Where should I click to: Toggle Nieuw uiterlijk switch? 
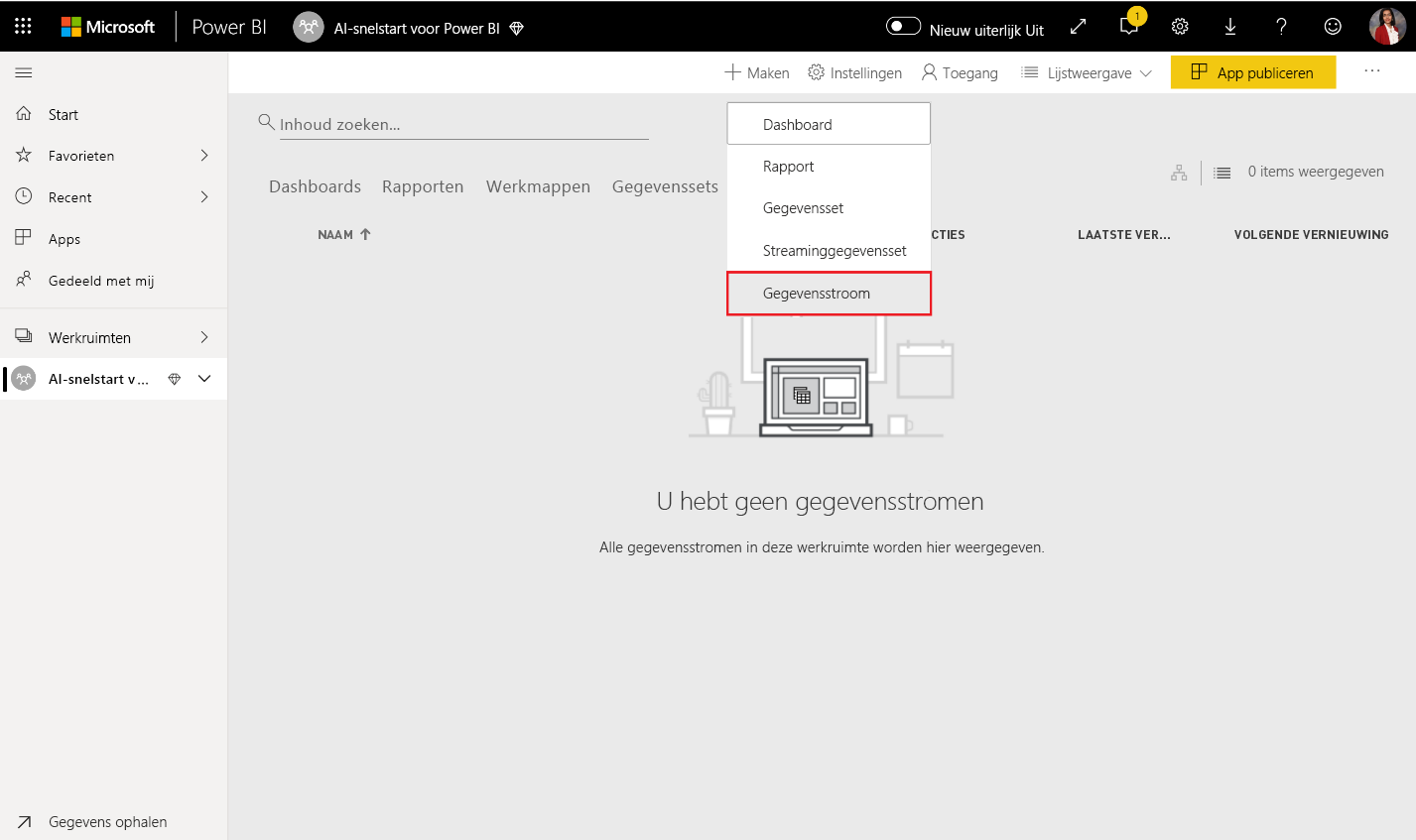coord(903,27)
